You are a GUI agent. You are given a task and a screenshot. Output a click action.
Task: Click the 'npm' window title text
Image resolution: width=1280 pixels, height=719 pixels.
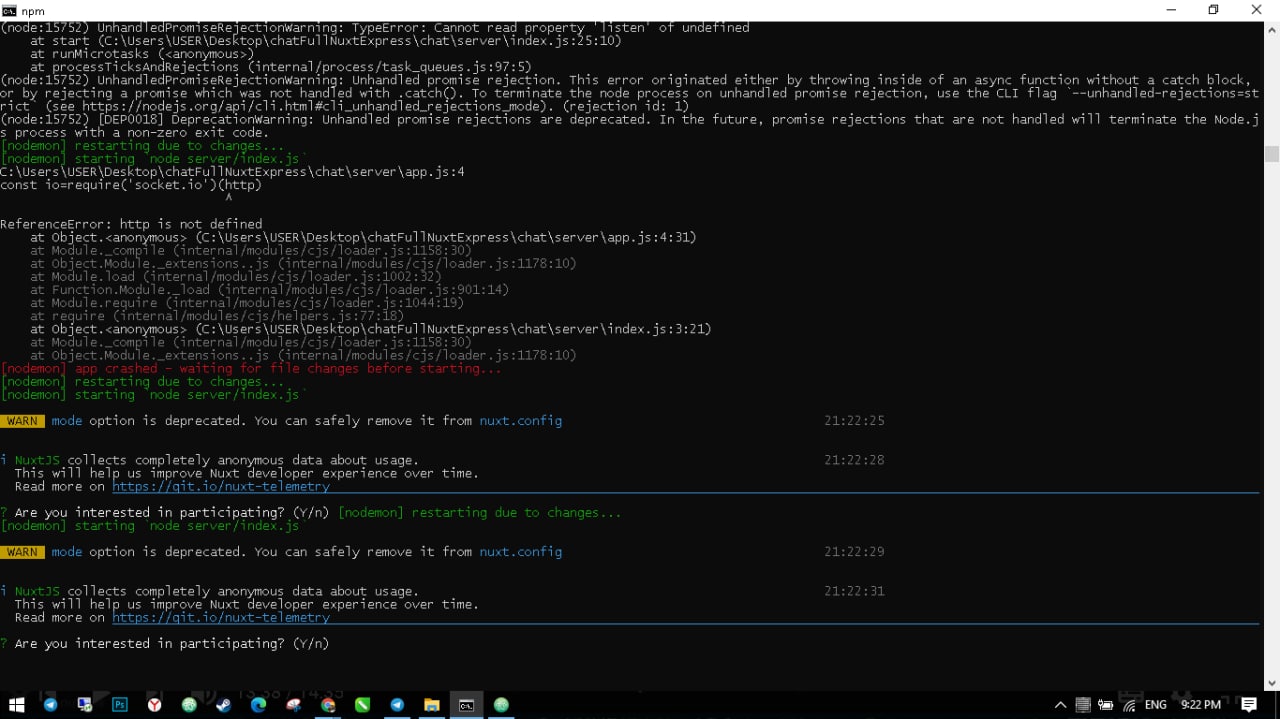32,10
